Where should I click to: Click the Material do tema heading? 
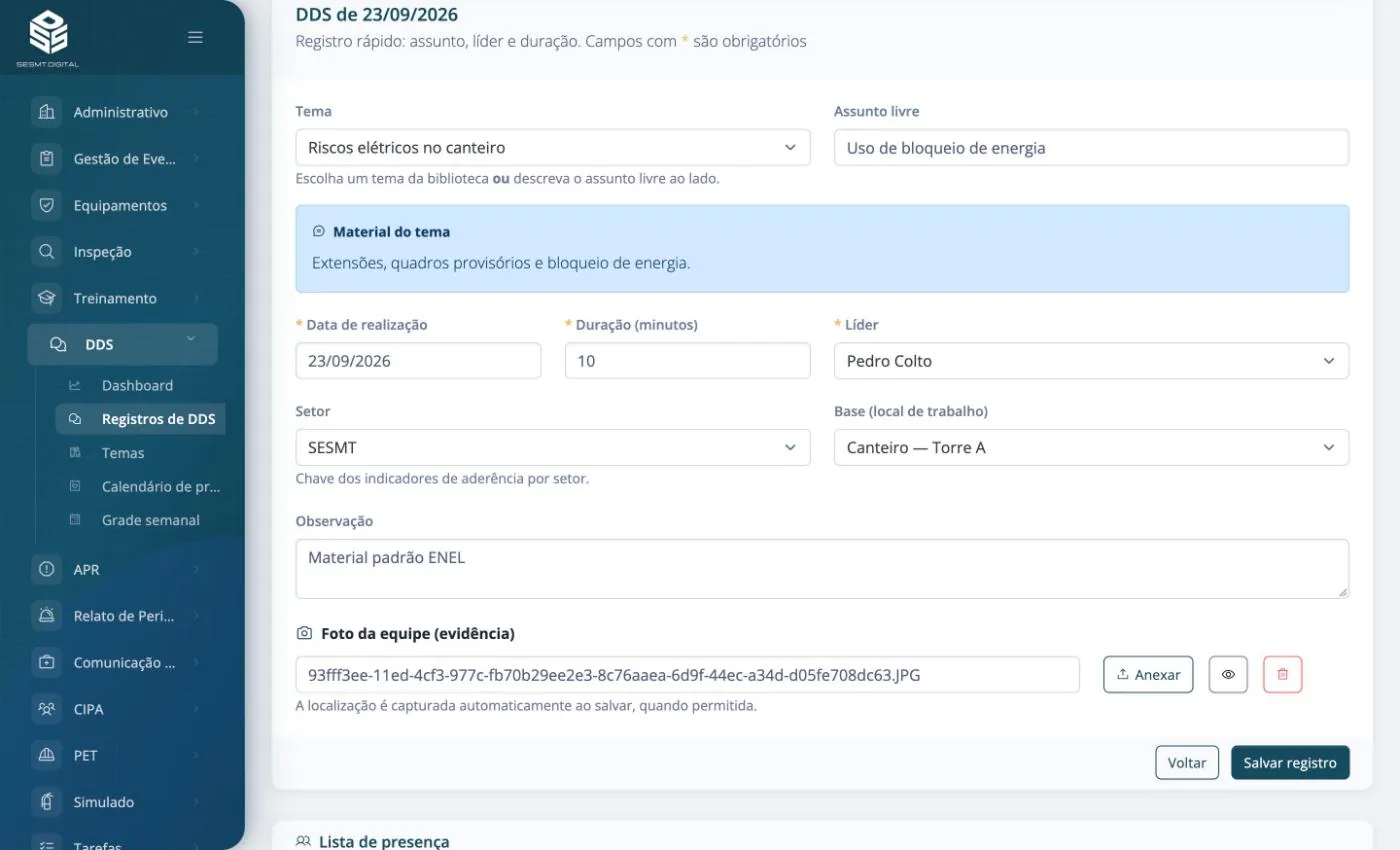pos(391,231)
